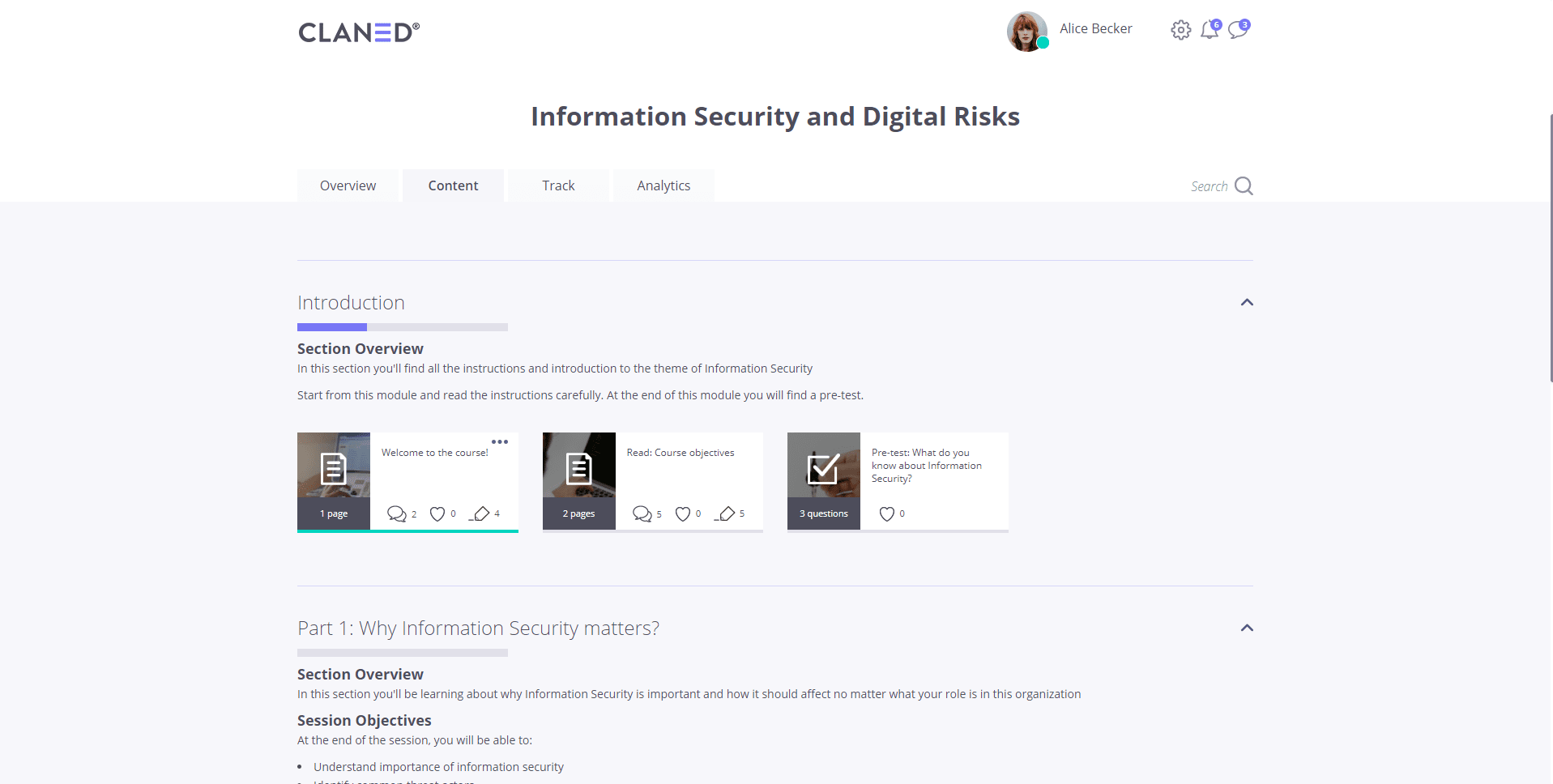Toggle the heart on 'Welcome to the course!' card

[437, 513]
